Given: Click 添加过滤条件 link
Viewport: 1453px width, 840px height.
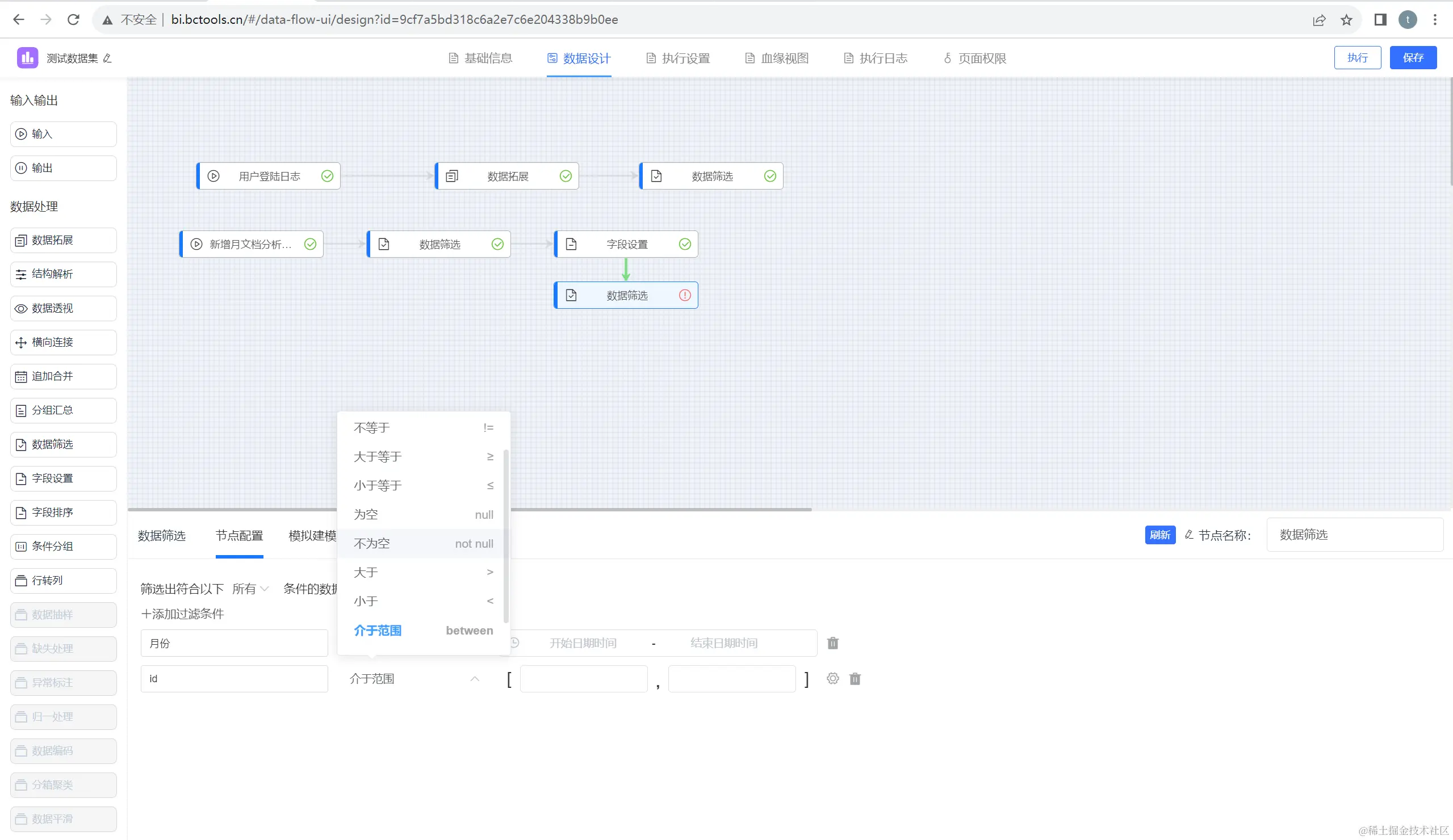Looking at the screenshot, I should (x=183, y=614).
